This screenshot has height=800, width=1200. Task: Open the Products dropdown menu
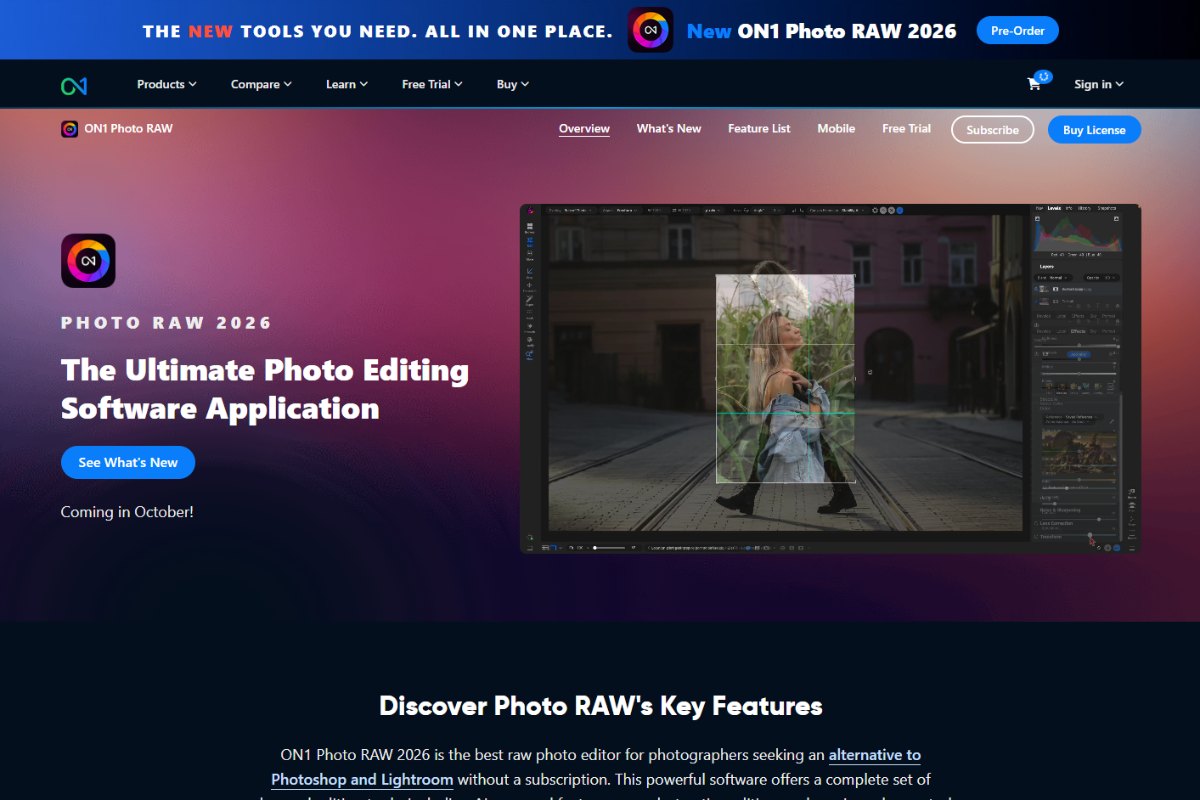click(x=165, y=84)
